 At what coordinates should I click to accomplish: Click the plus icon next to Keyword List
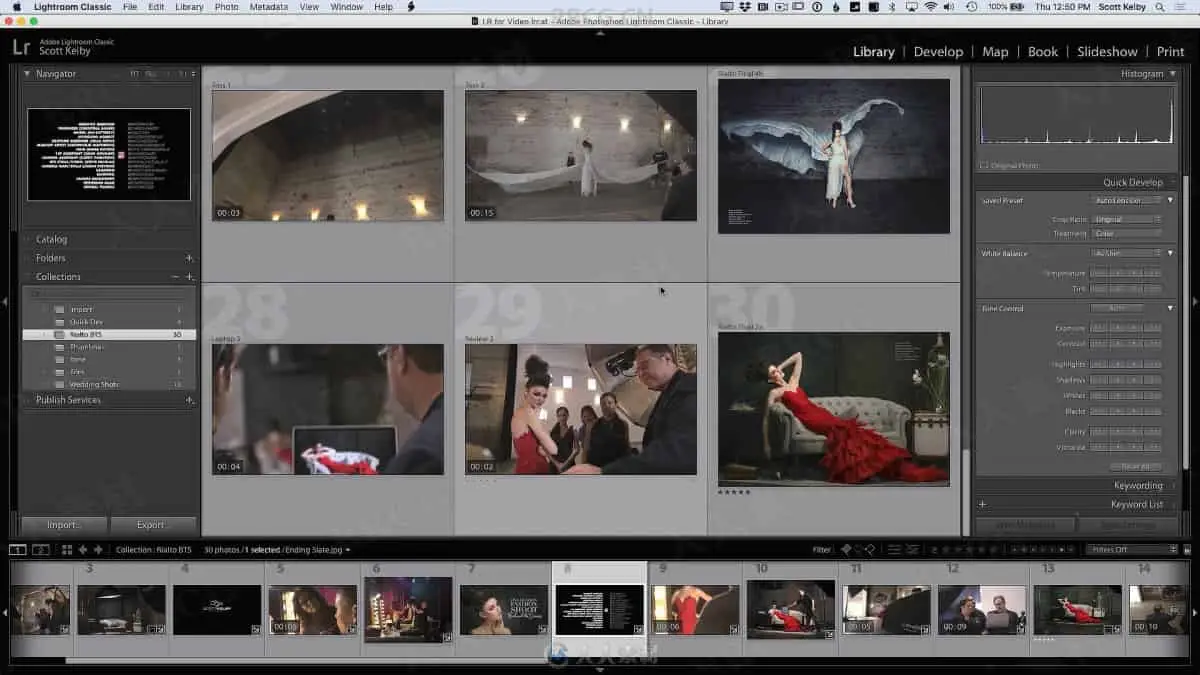(982, 505)
